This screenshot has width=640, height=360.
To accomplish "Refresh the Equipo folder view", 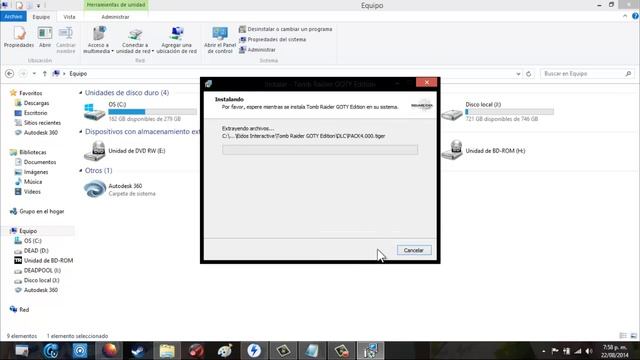I will [x=529, y=74].
